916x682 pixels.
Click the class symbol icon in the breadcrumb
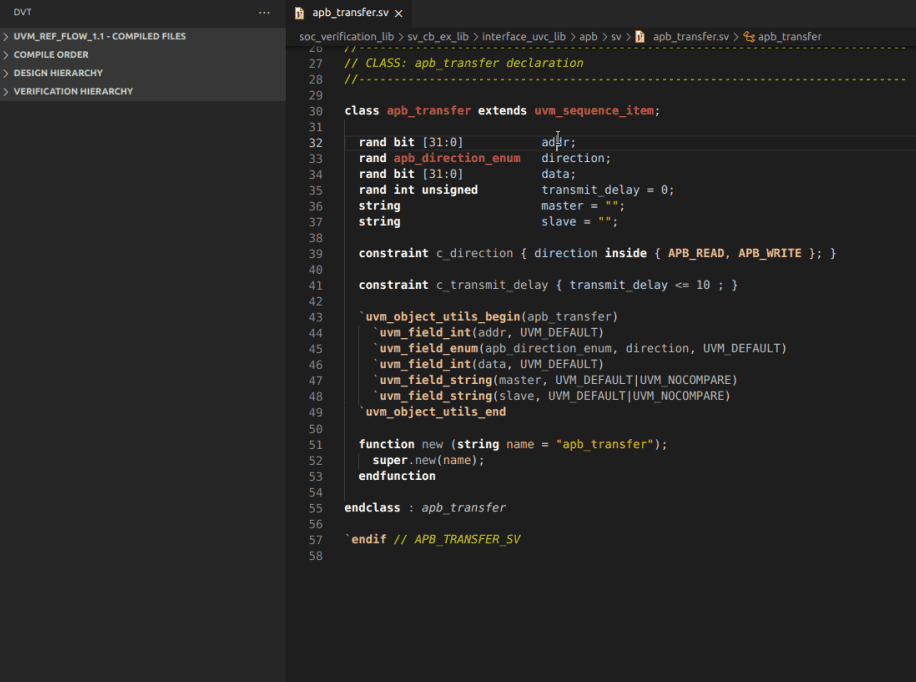pos(749,37)
